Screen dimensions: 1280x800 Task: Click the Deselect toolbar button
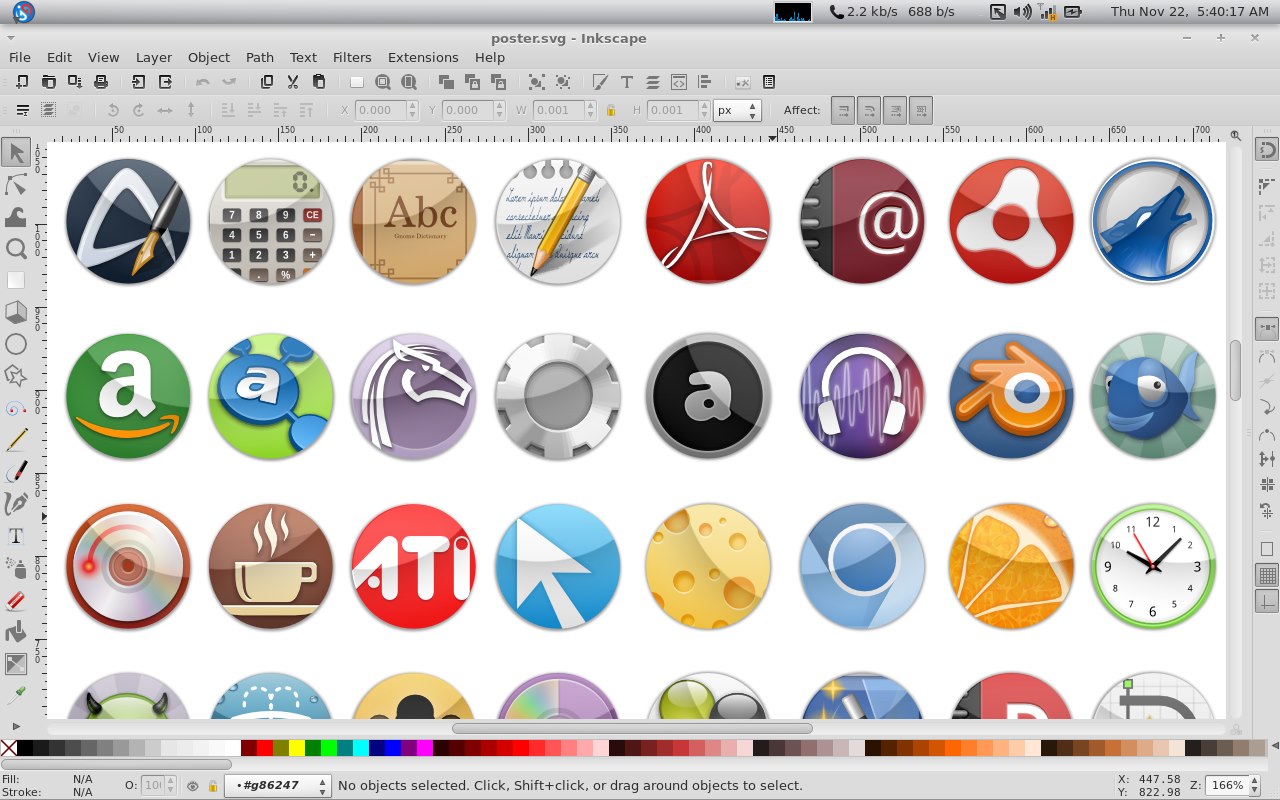[74, 110]
